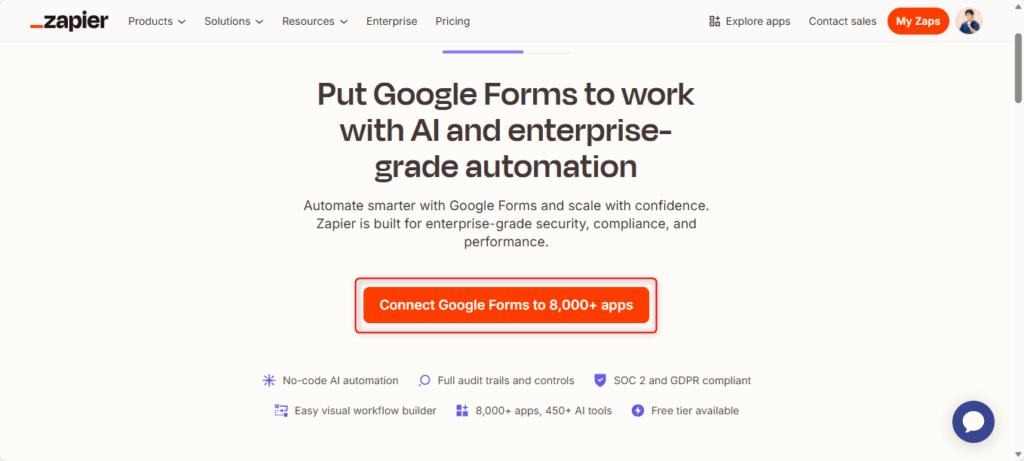This screenshot has height=461, width=1024.
Task: Open the user profile avatar
Action: coord(968,21)
